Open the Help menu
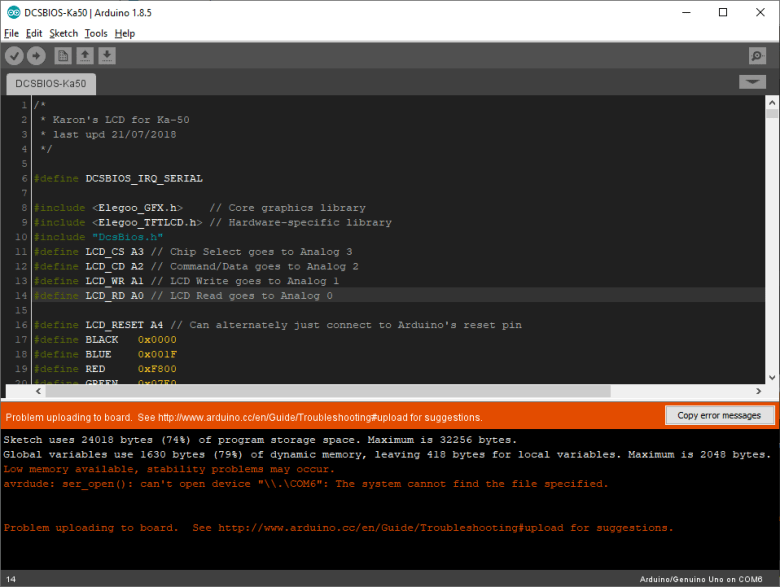This screenshot has height=587, width=780. pyautogui.click(x=124, y=33)
